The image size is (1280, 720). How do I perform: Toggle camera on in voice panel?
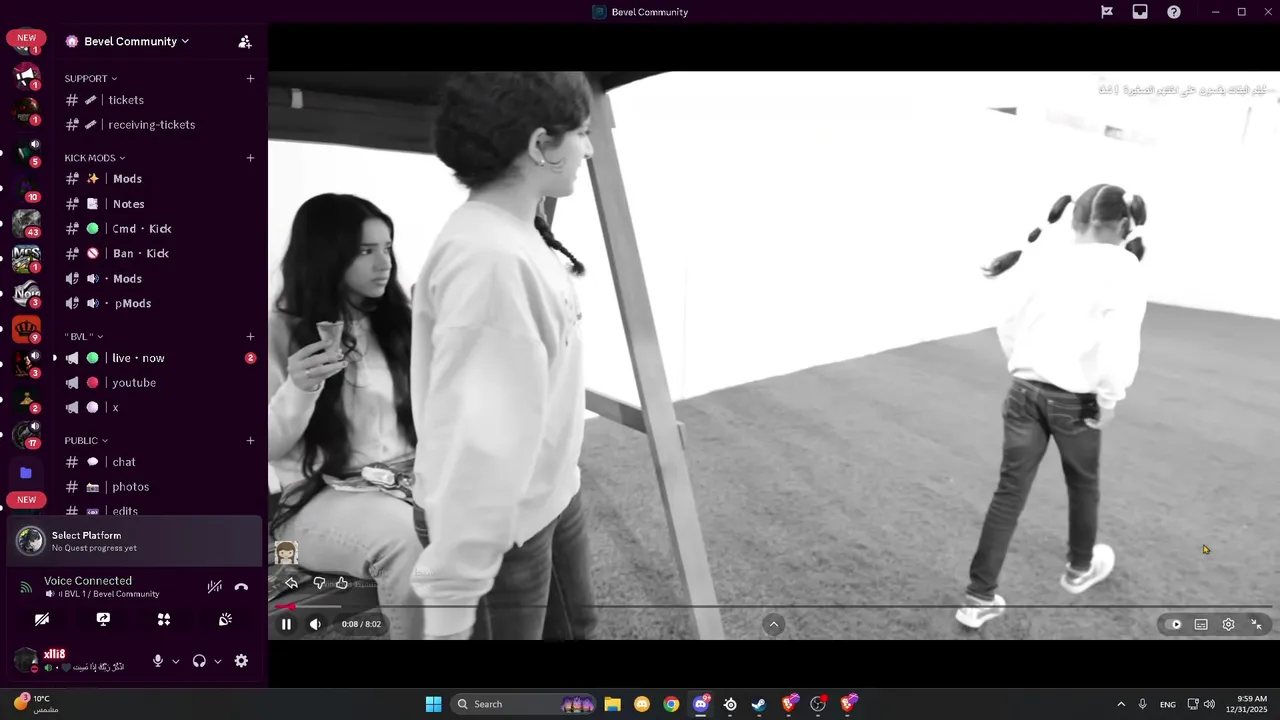[x=42, y=619]
